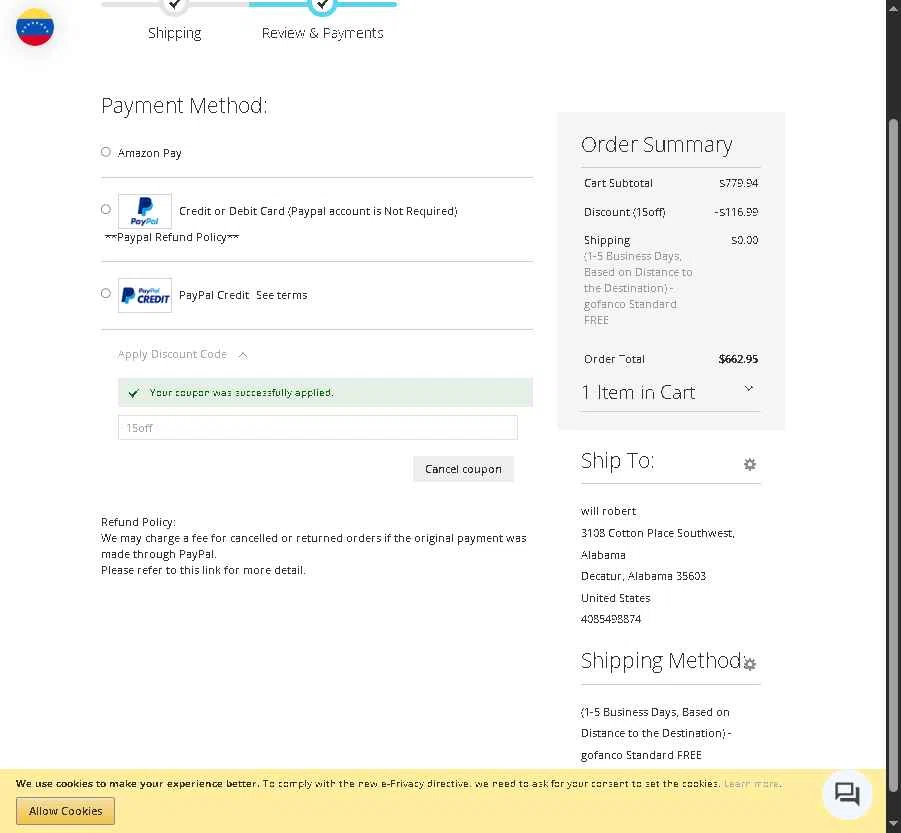Click the Venezuela flag icon
901x833 pixels.
click(35, 27)
